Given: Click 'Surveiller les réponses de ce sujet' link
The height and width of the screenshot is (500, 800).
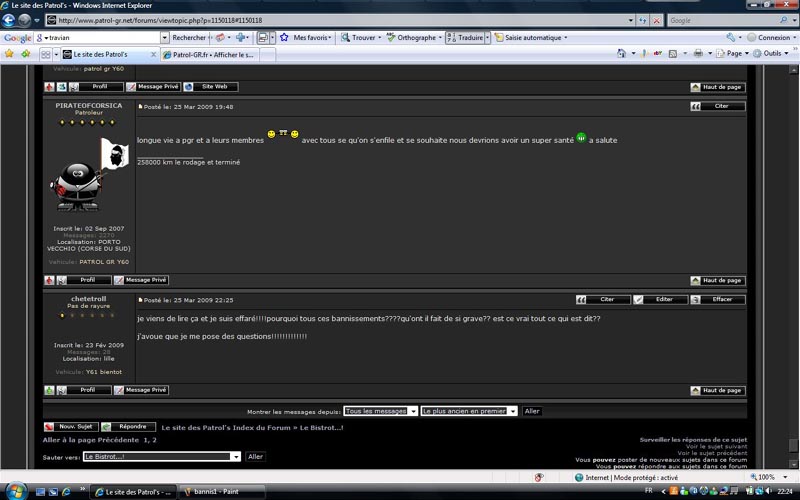Looking at the screenshot, I should (x=693, y=439).
